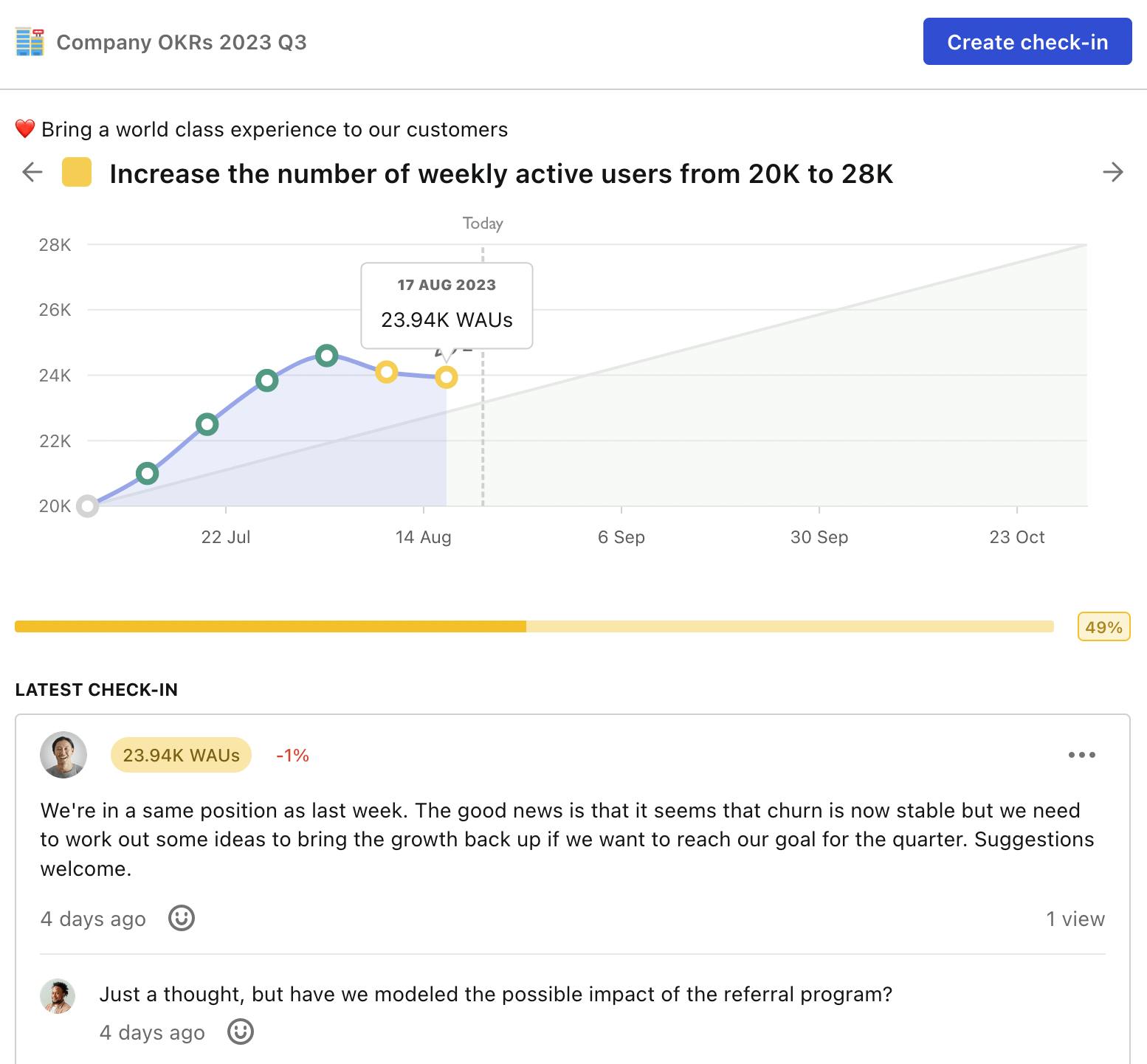
Task: Open the check-in three-dot options menu
Action: [1081, 755]
